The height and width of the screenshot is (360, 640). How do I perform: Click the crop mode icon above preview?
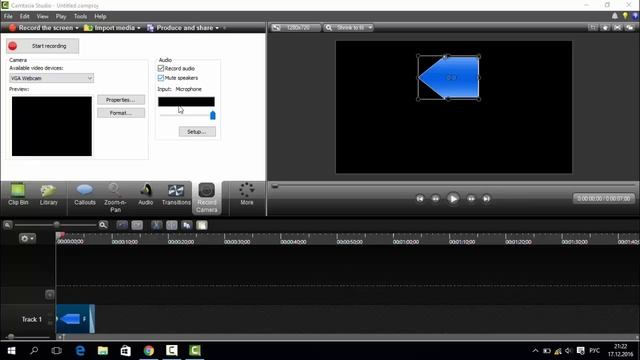pos(592,28)
